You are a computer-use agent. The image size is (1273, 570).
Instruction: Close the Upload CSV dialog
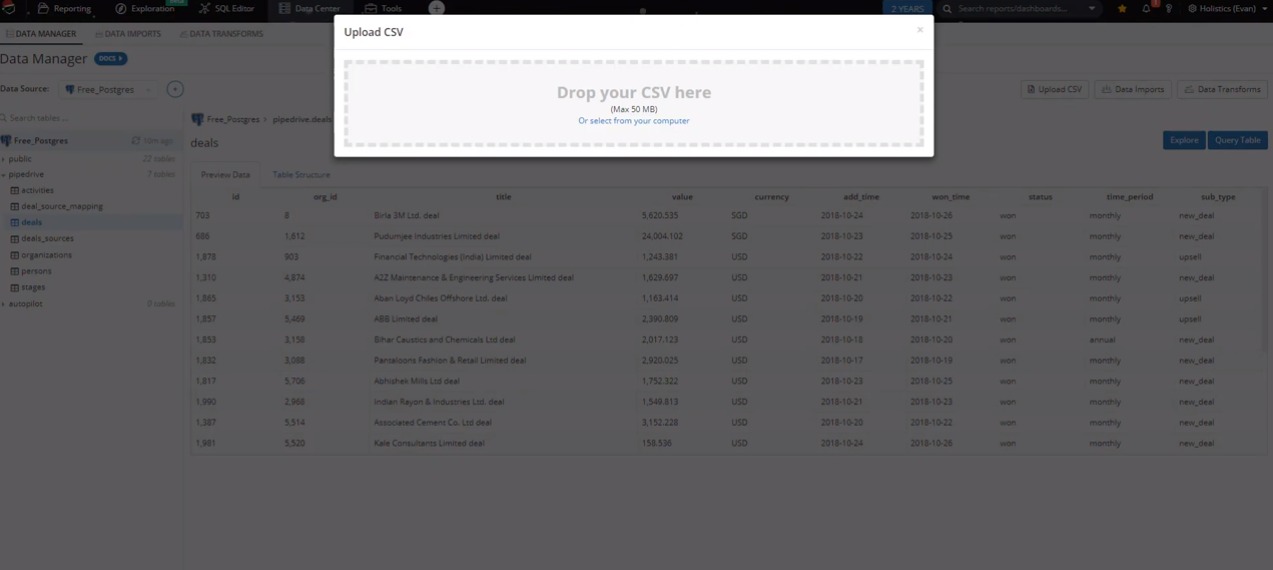920,30
